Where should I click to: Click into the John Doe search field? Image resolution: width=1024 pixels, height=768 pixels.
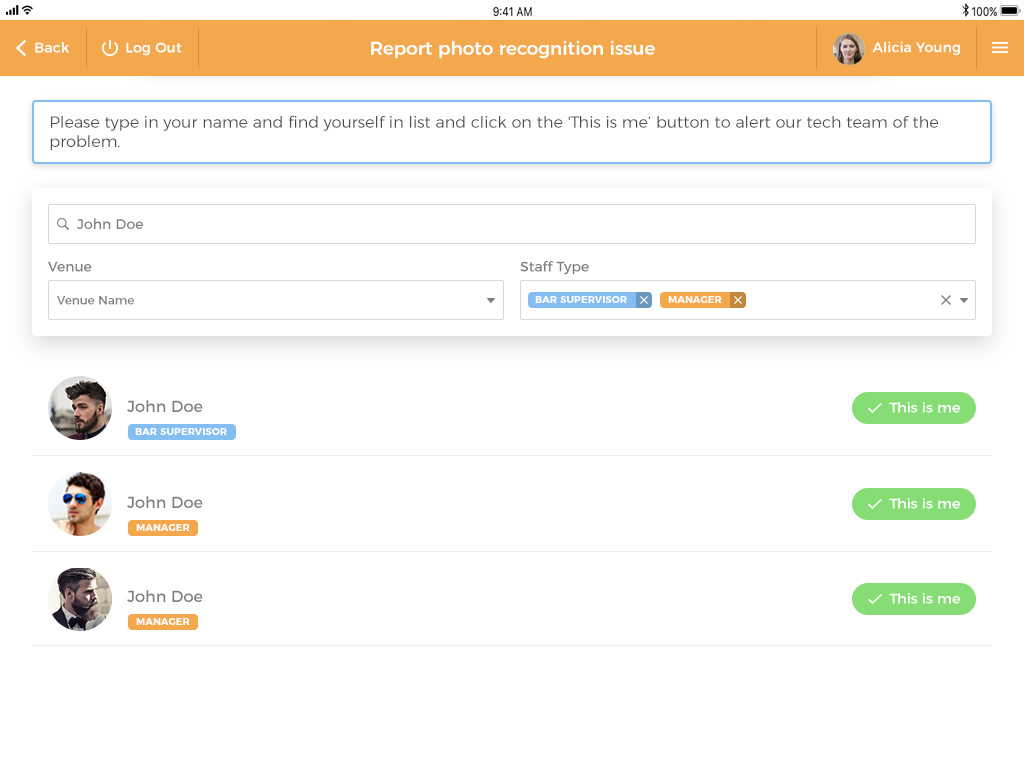512,224
